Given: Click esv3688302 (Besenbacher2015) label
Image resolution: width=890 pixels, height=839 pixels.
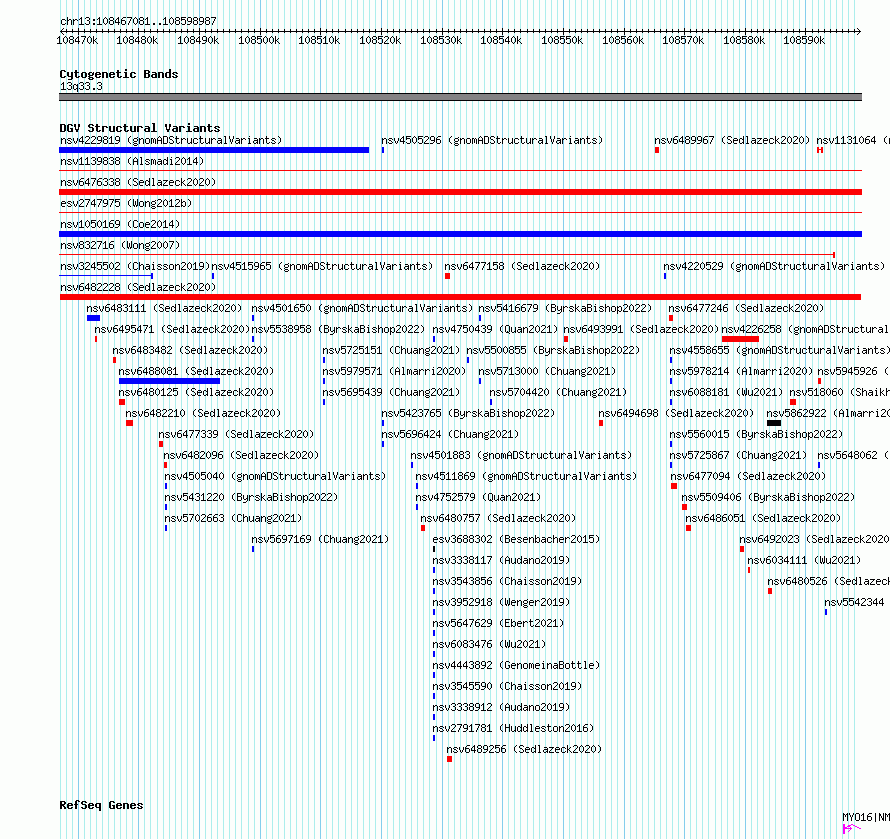Looking at the screenshot, I should coord(516,539).
